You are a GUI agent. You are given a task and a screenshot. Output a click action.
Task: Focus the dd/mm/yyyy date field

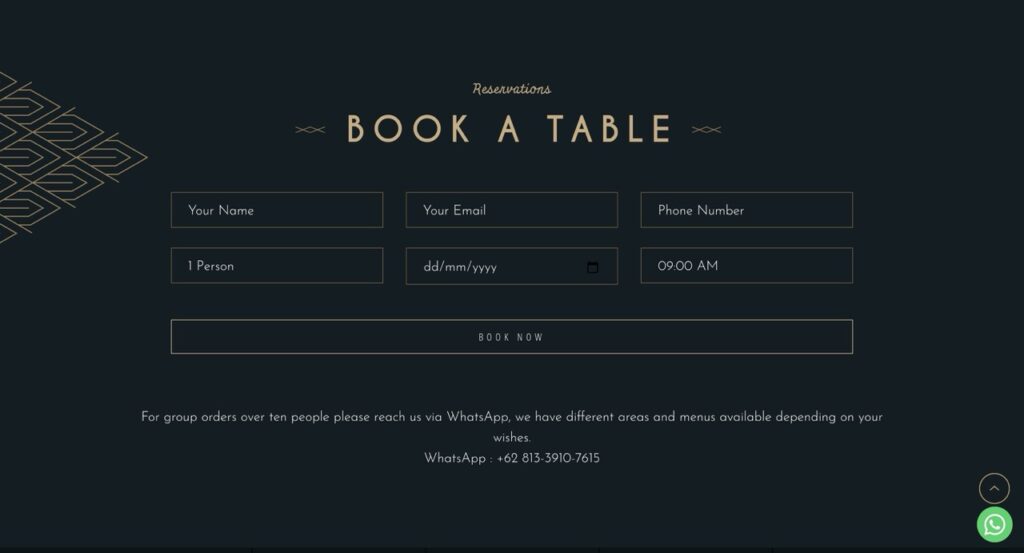[511, 266]
